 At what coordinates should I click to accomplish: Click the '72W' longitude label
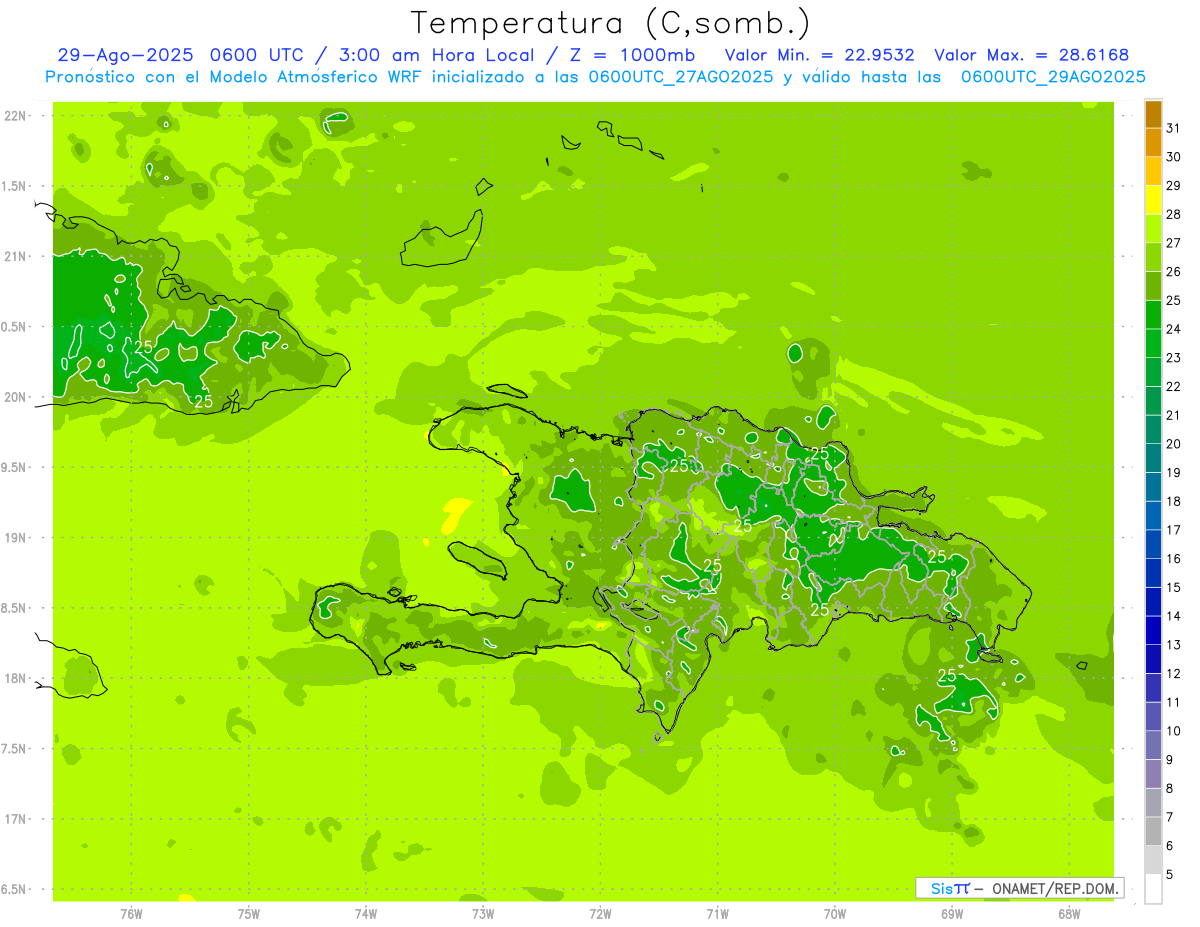tap(600, 913)
